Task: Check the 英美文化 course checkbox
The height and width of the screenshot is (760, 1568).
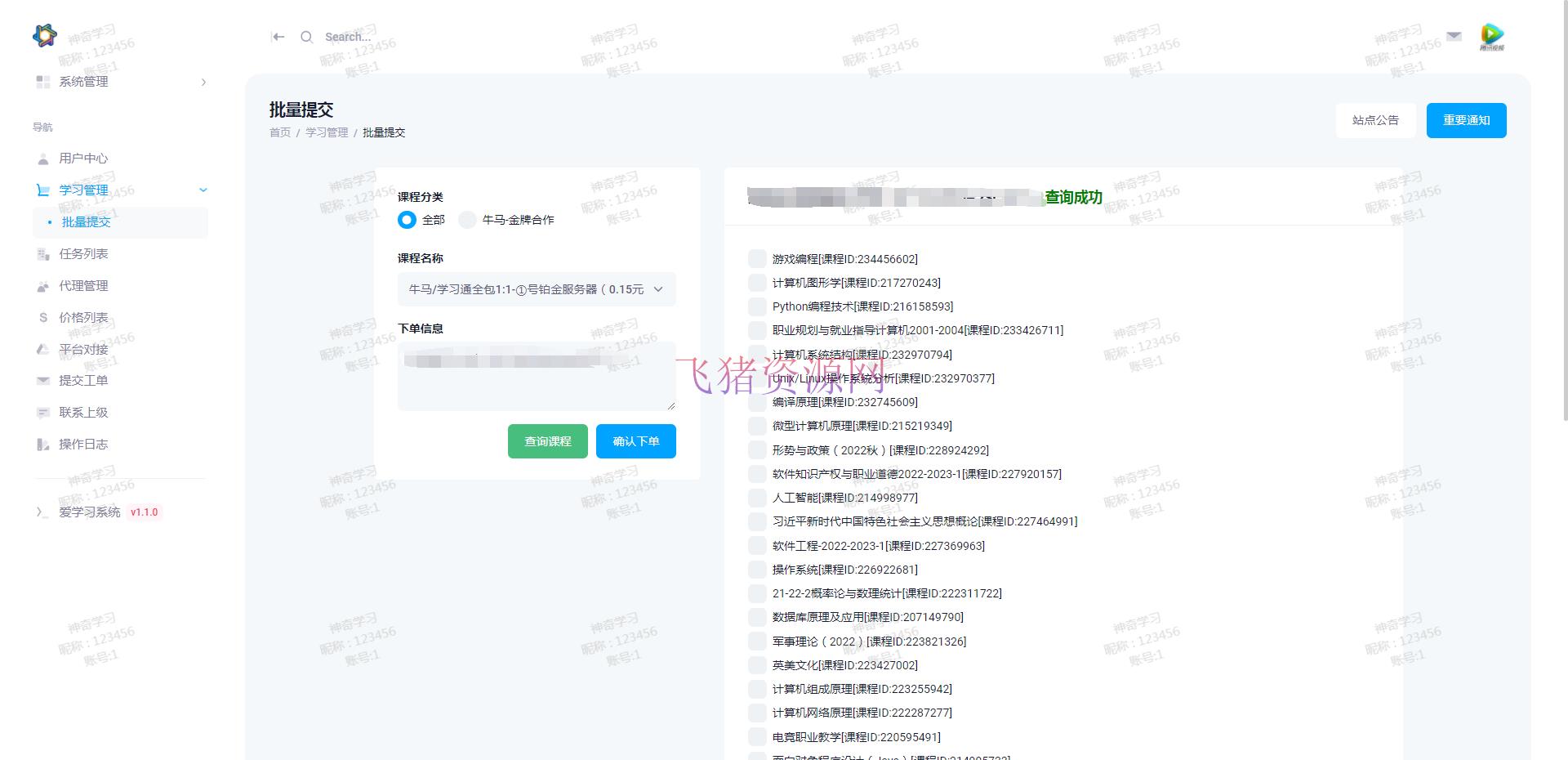Action: [757, 665]
